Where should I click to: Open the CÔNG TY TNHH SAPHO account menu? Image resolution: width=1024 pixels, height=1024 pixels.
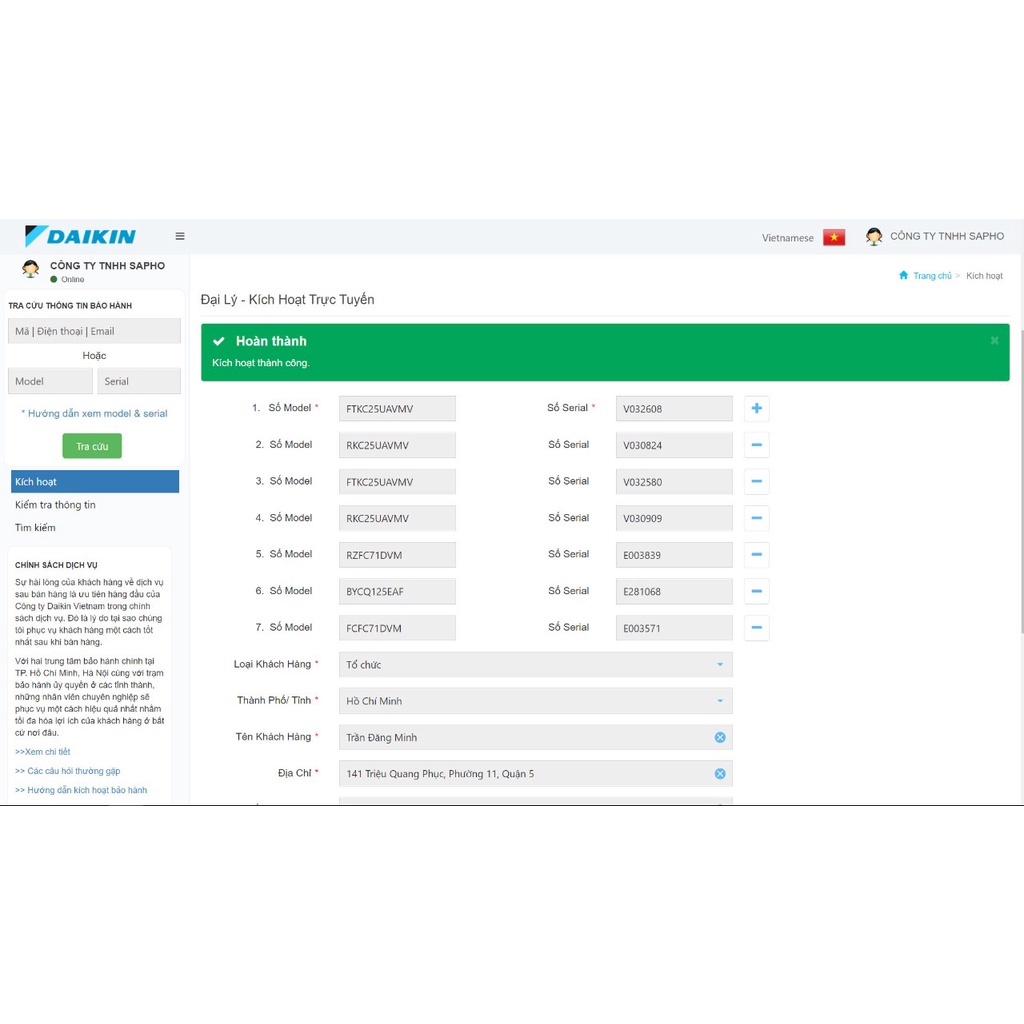pos(935,237)
